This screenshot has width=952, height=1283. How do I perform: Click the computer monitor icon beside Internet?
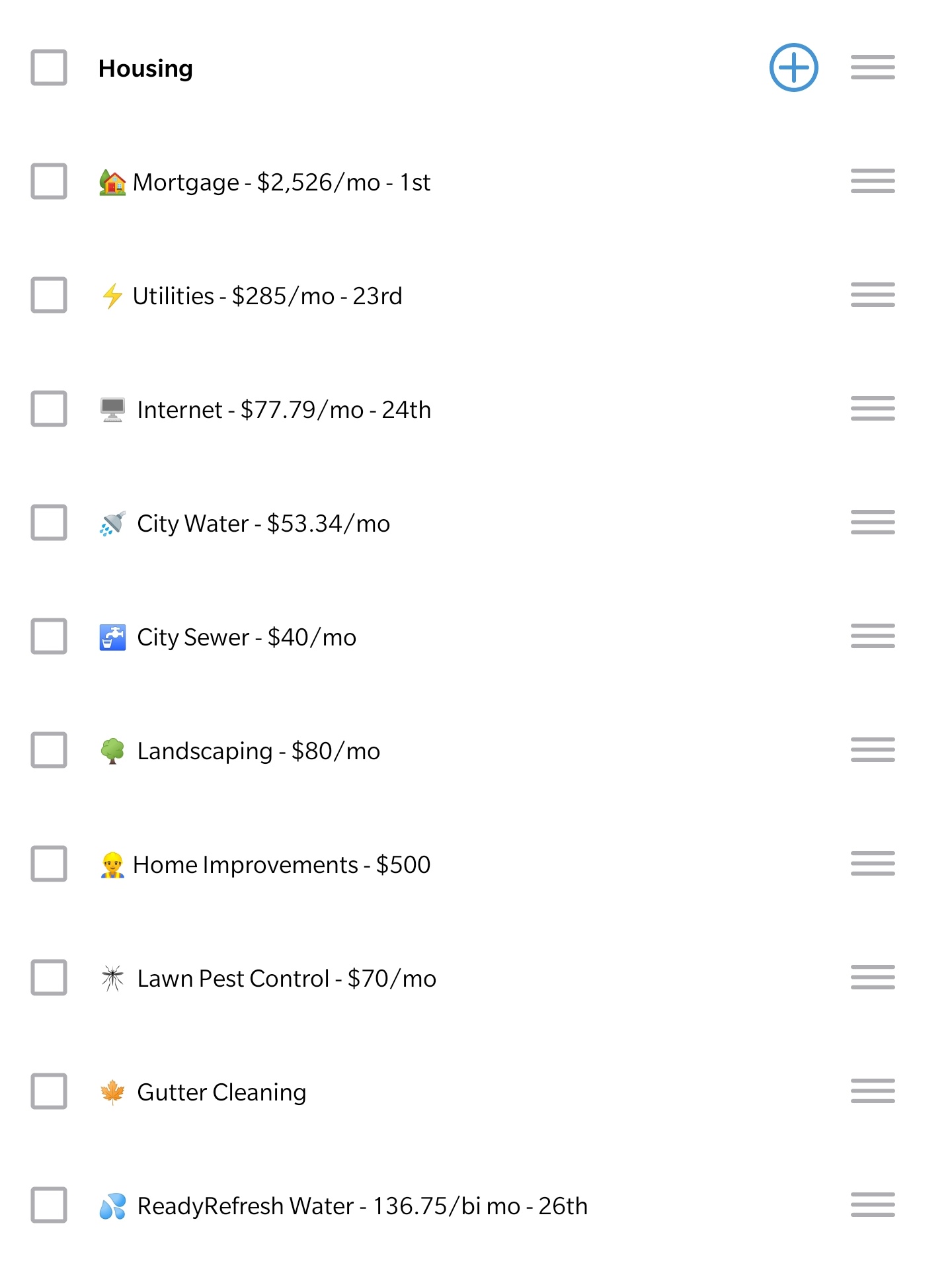112,409
